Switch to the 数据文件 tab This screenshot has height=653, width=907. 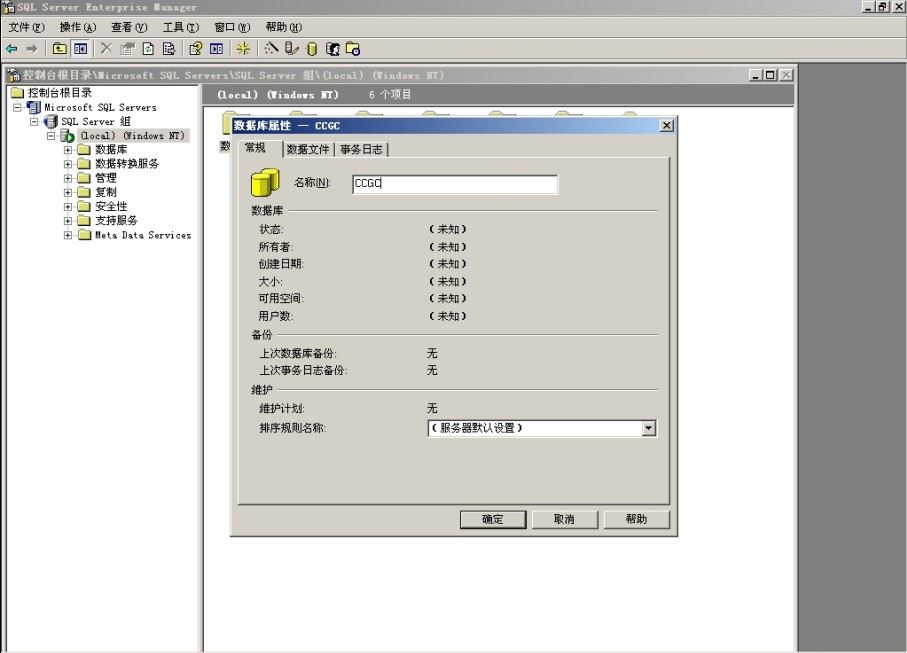pyautogui.click(x=308, y=149)
